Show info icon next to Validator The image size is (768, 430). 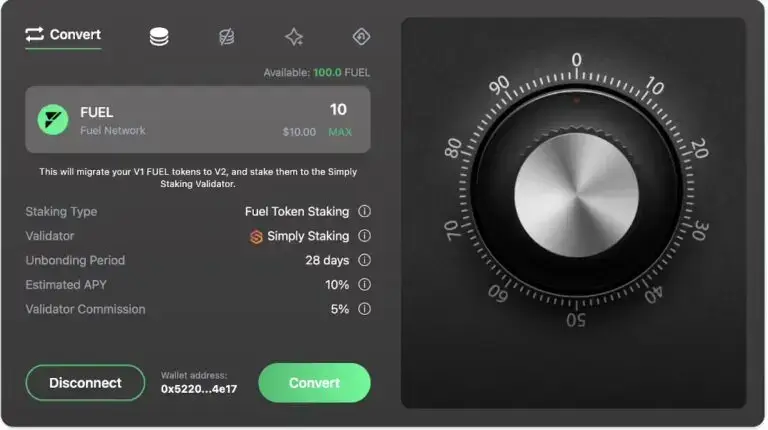364,236
